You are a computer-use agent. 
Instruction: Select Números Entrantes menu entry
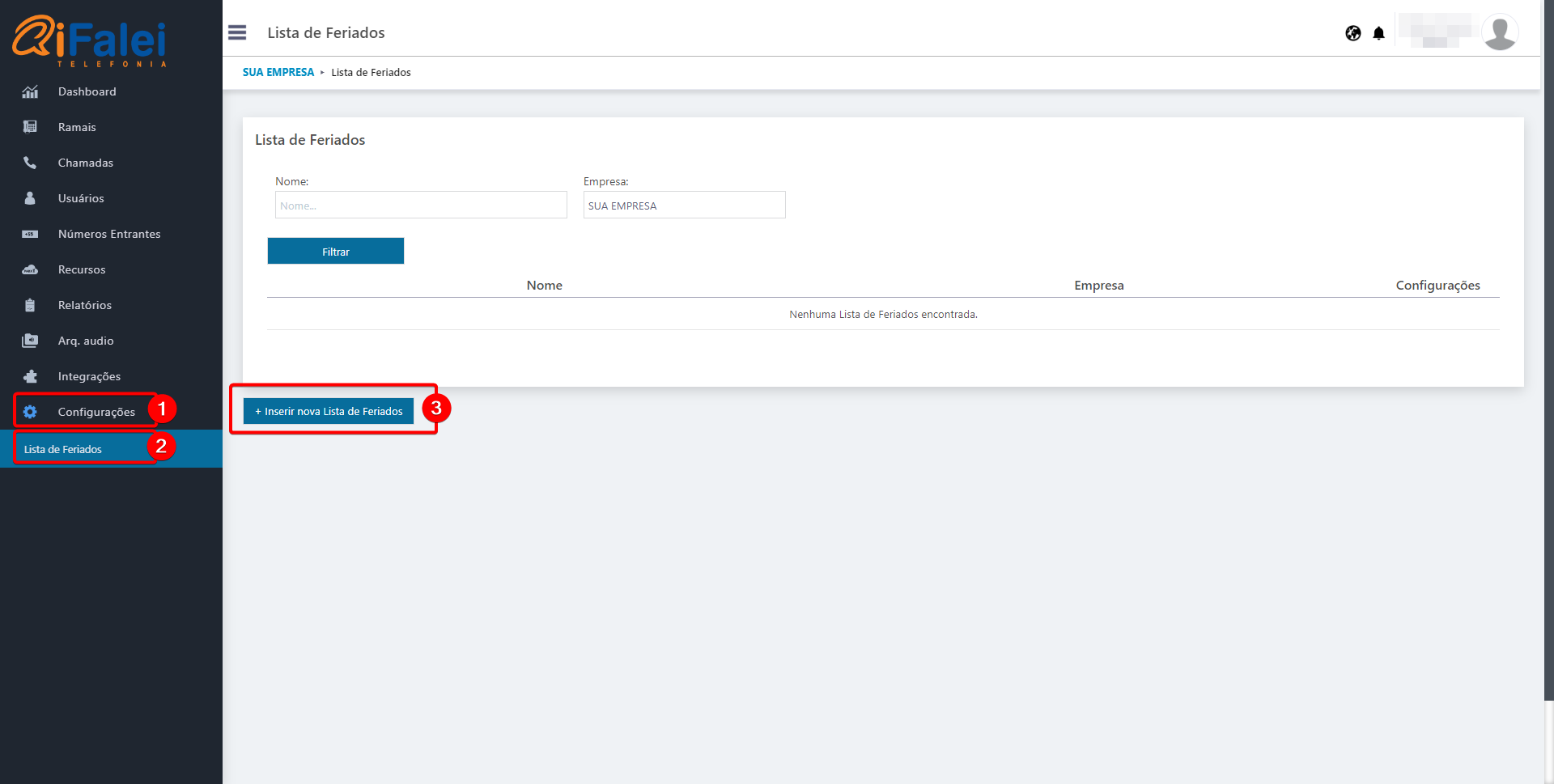[x=111, y=234]
